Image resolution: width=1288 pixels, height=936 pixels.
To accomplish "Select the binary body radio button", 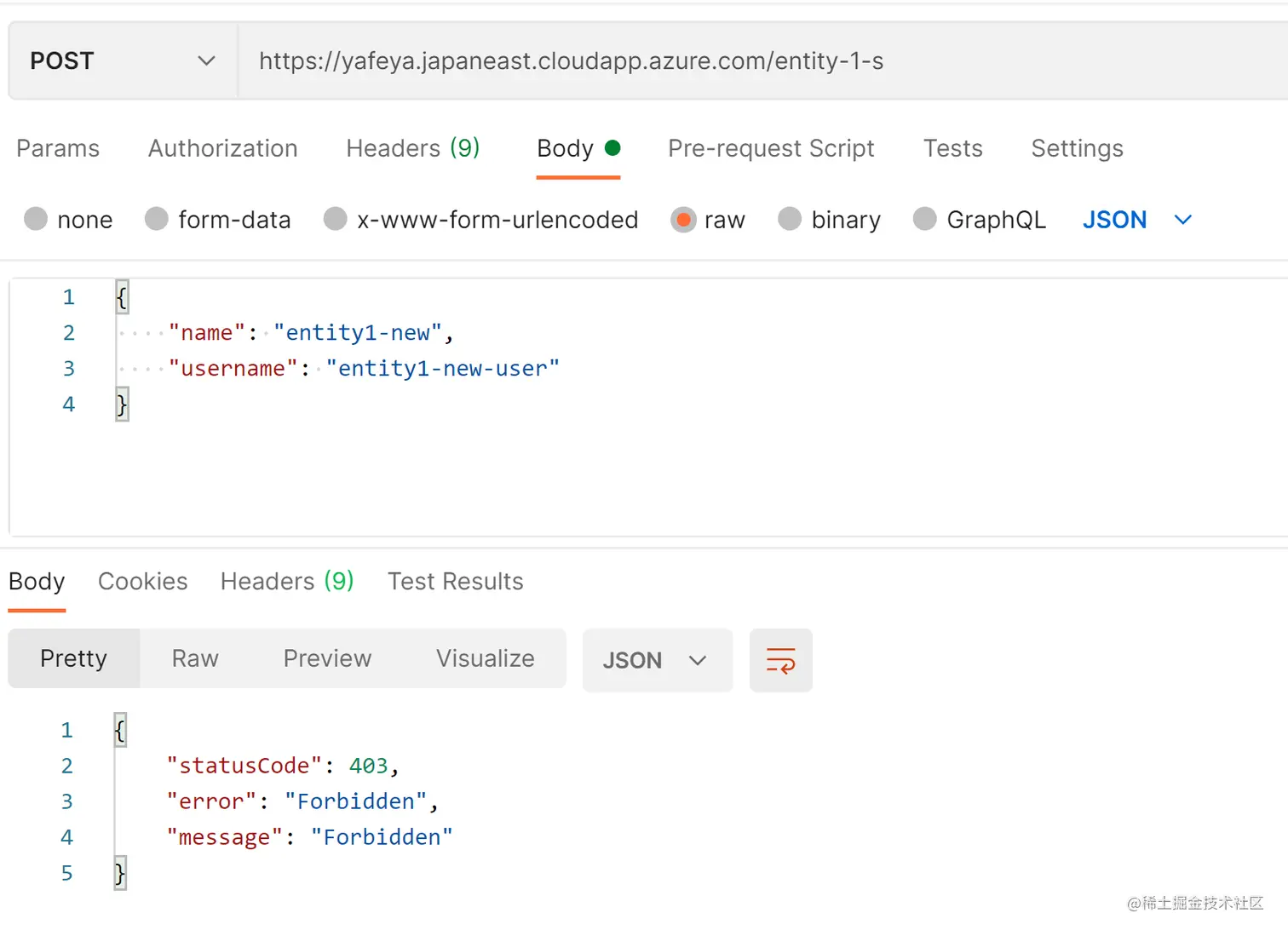I will (x=790, y=220).
